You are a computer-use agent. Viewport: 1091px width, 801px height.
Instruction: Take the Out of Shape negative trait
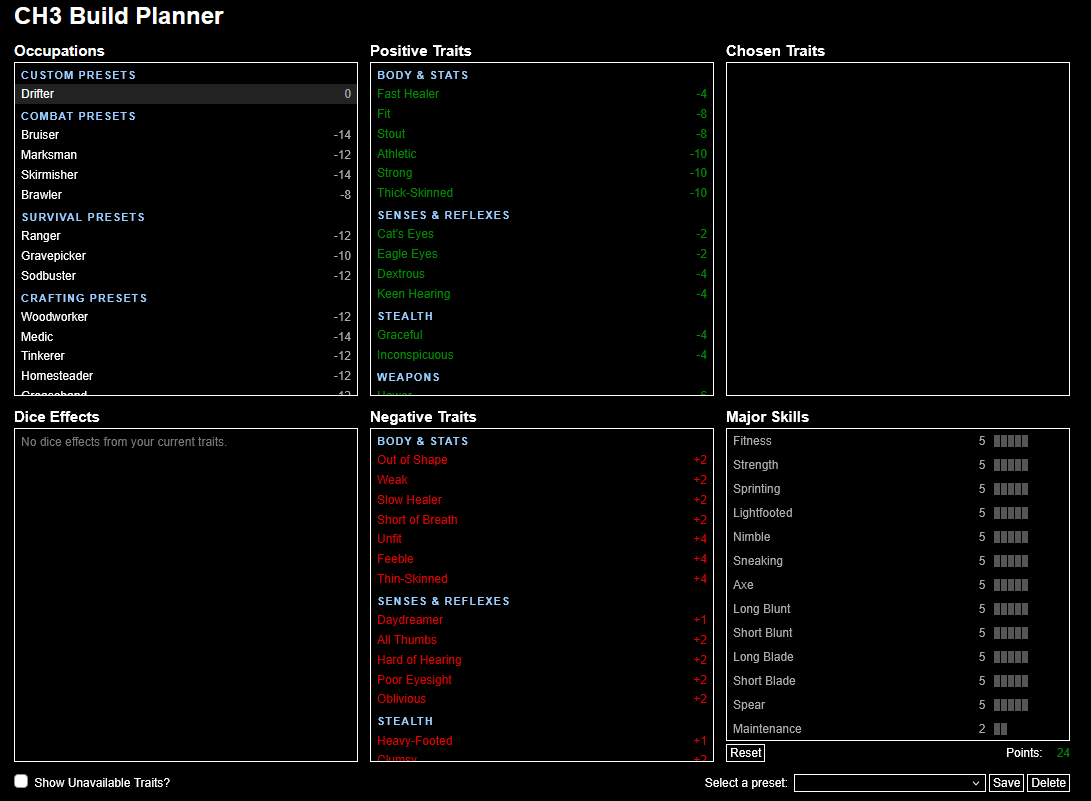542,460
